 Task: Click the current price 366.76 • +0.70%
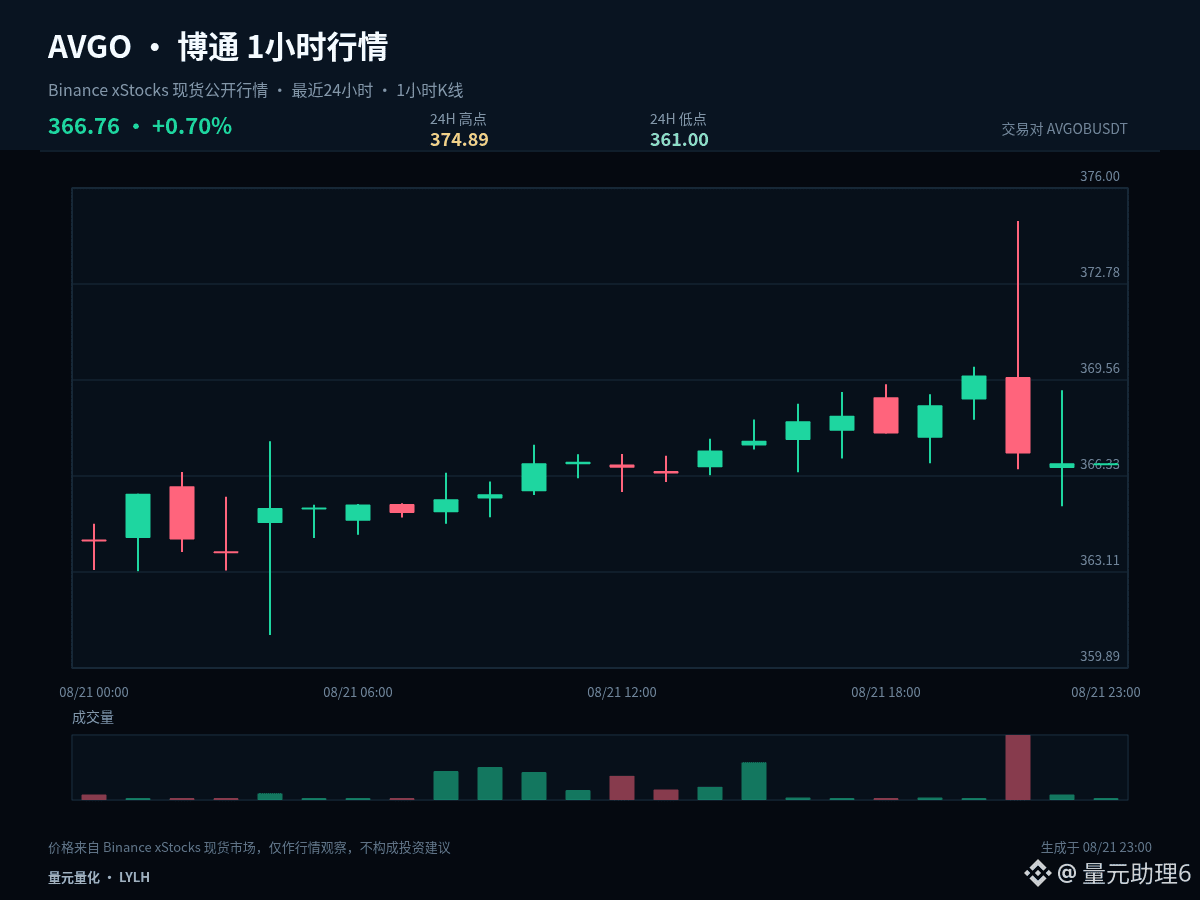tap(140, 126)
